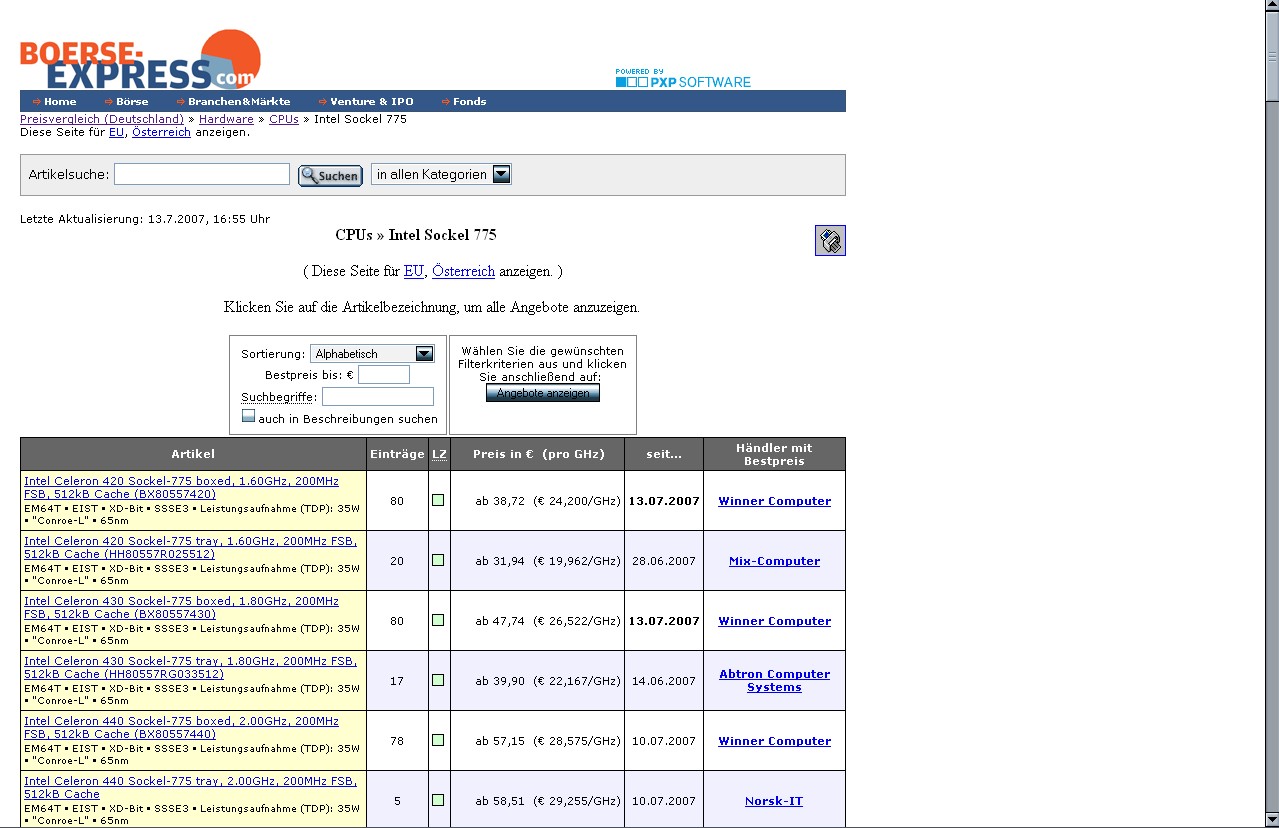
Task: Click price 'ab 39,90' for Celeron 430 tray
Action: coord(500,681)
